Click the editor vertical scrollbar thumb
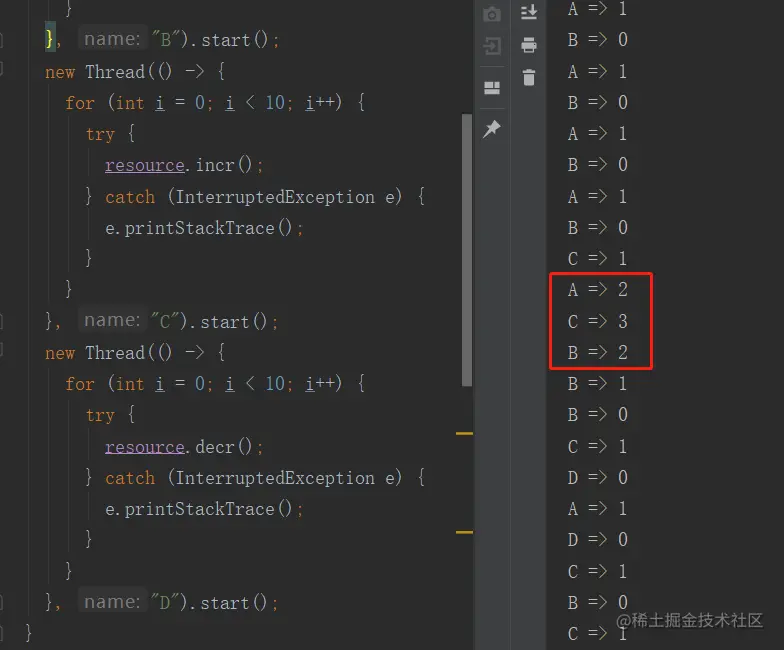This screenshot has width=784, height=650. [467, 250]
